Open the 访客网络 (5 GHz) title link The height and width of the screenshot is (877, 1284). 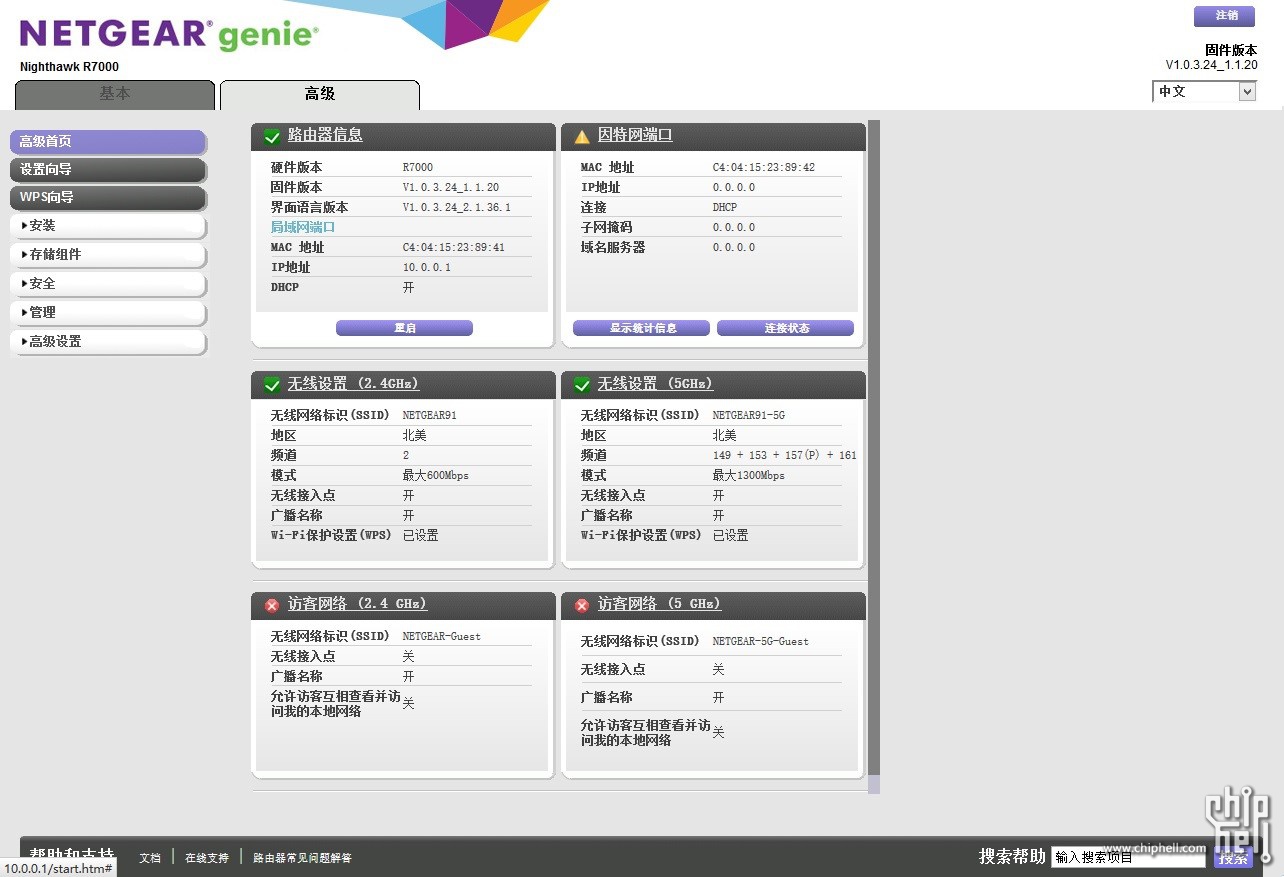click(659, 604)
